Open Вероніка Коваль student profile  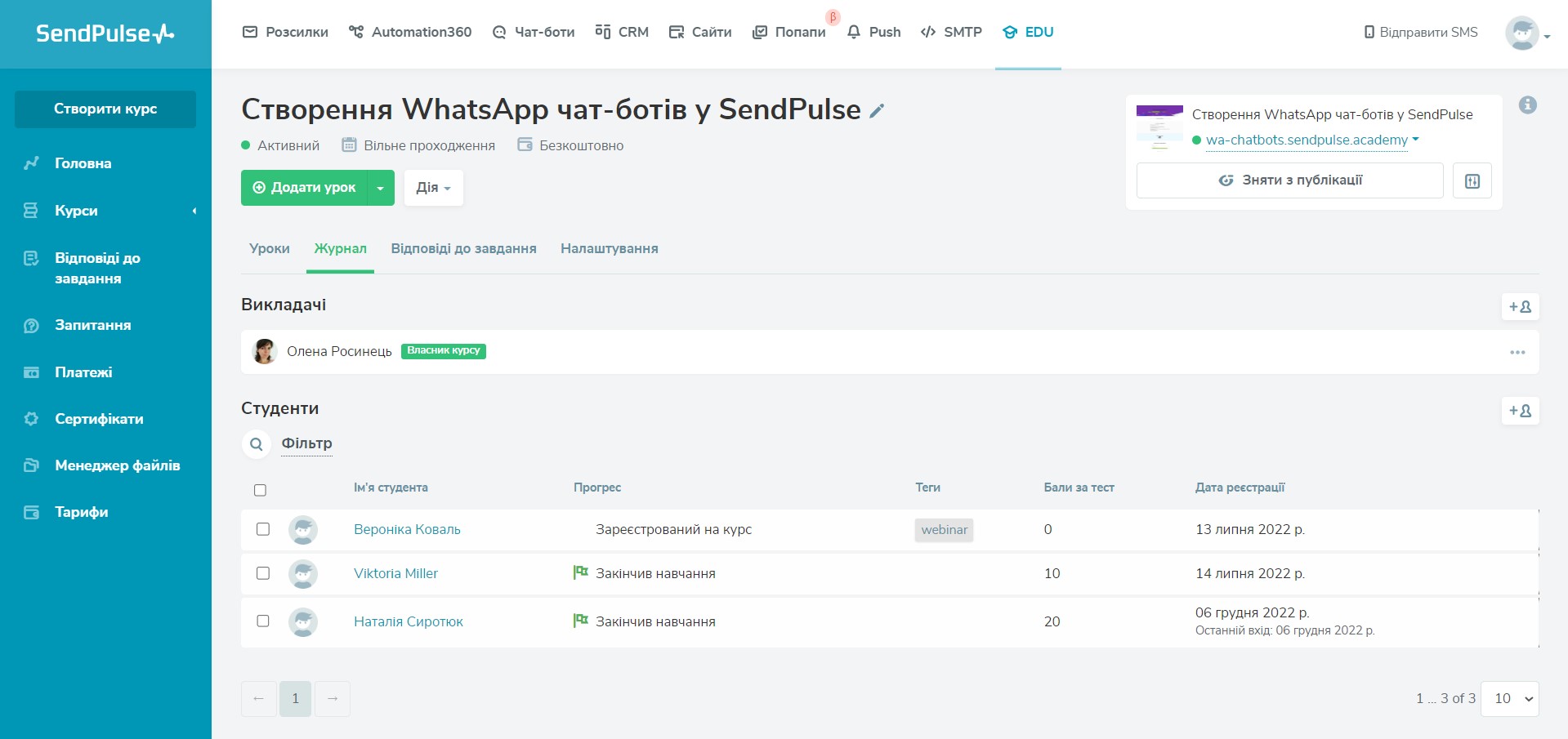click(x=407, y=529)
